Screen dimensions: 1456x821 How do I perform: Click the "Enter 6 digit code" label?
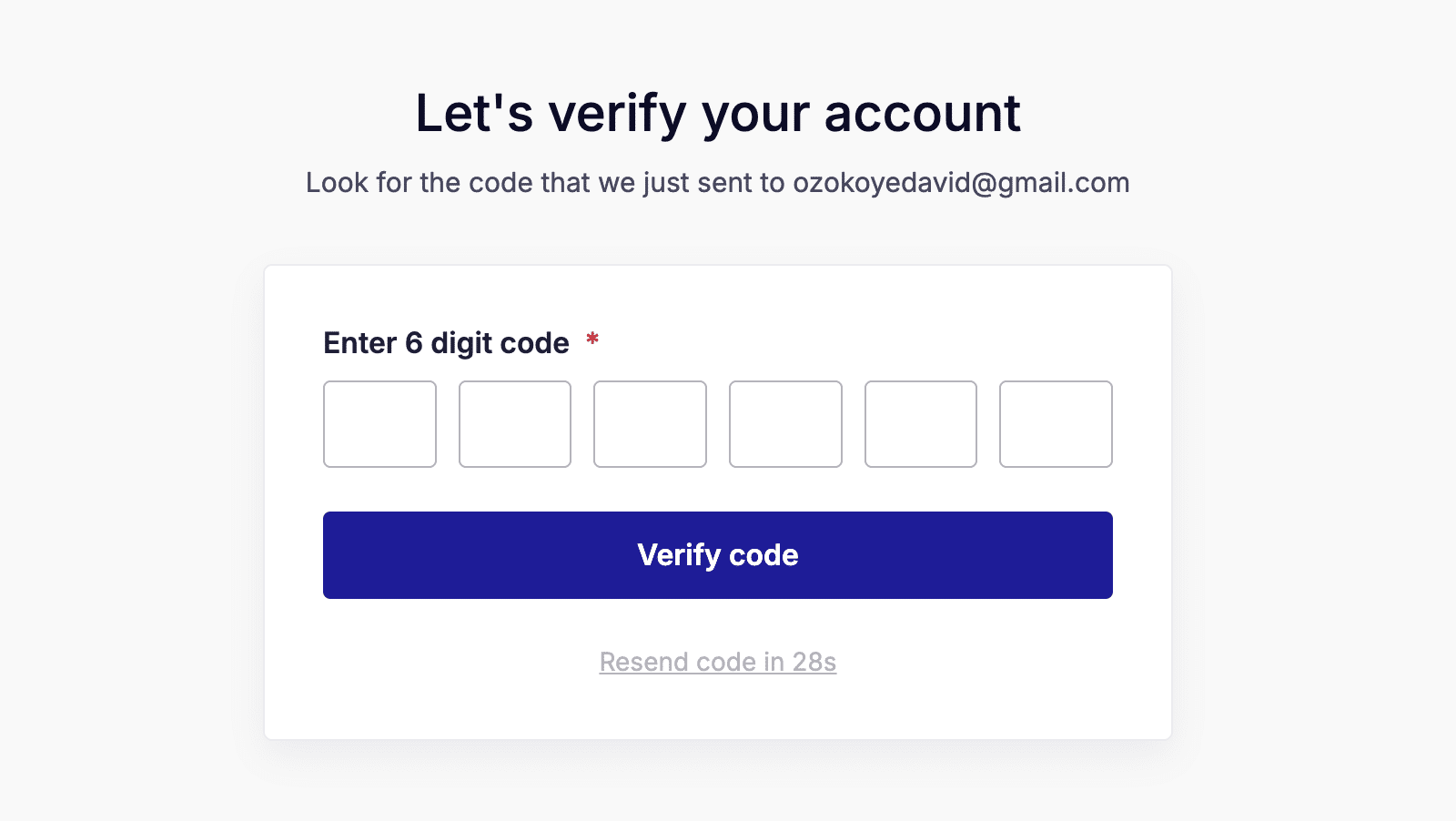click(446, 343)
